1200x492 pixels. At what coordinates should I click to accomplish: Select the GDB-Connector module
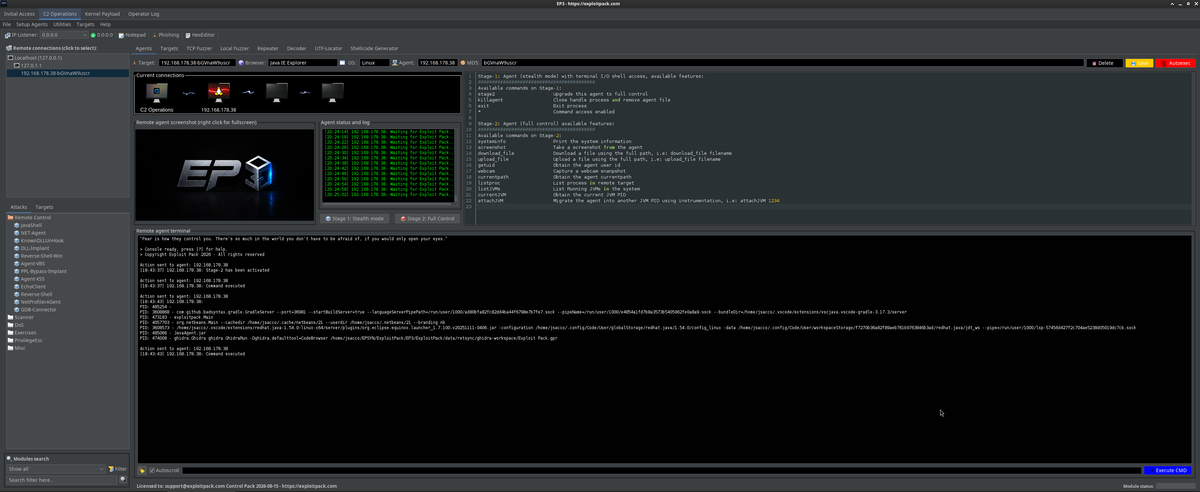point(36,310)
